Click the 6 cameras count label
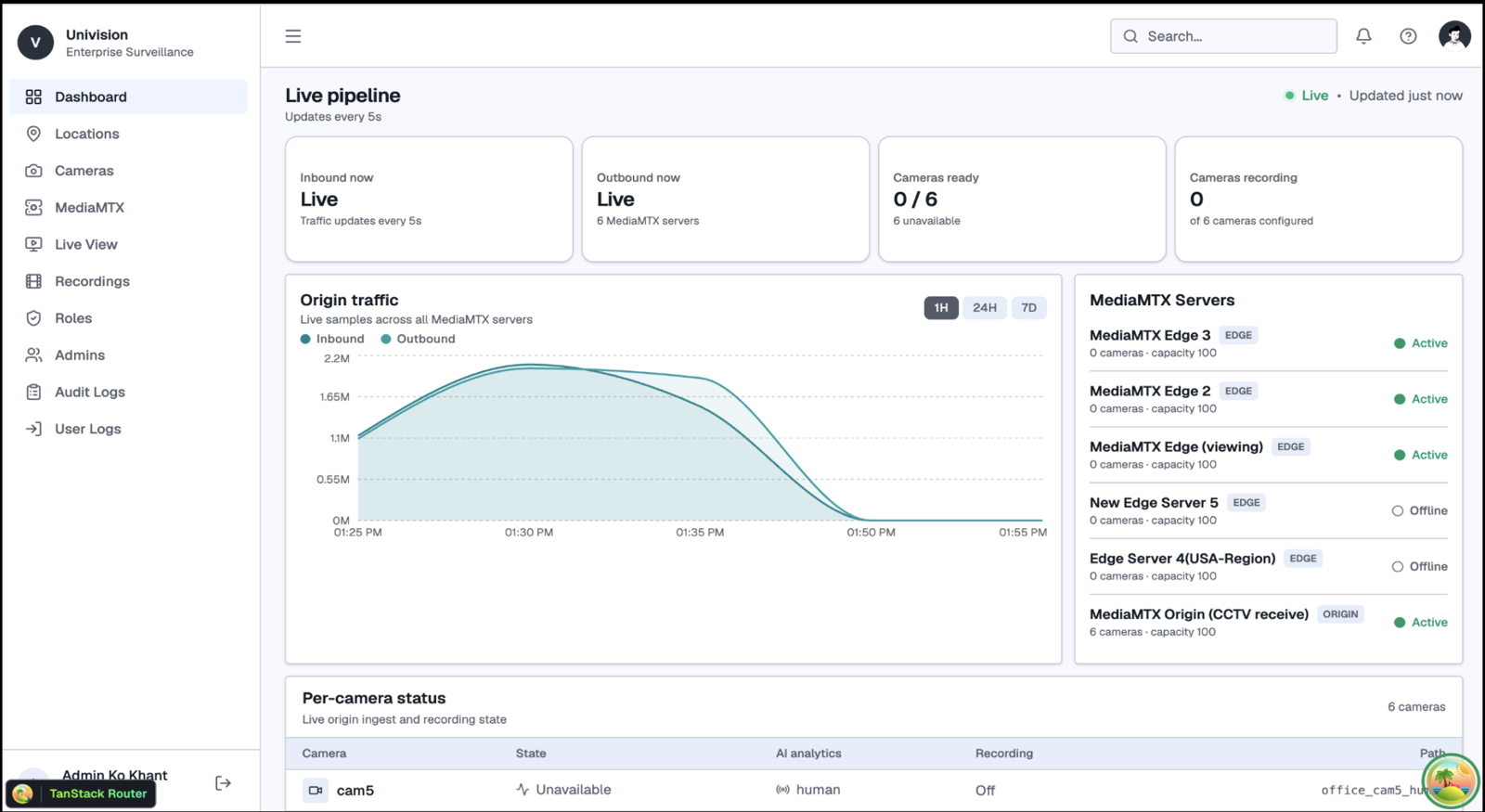The height and width of the screenshot is (812, 1485). pyautogui.click(x=1416, y=707)
